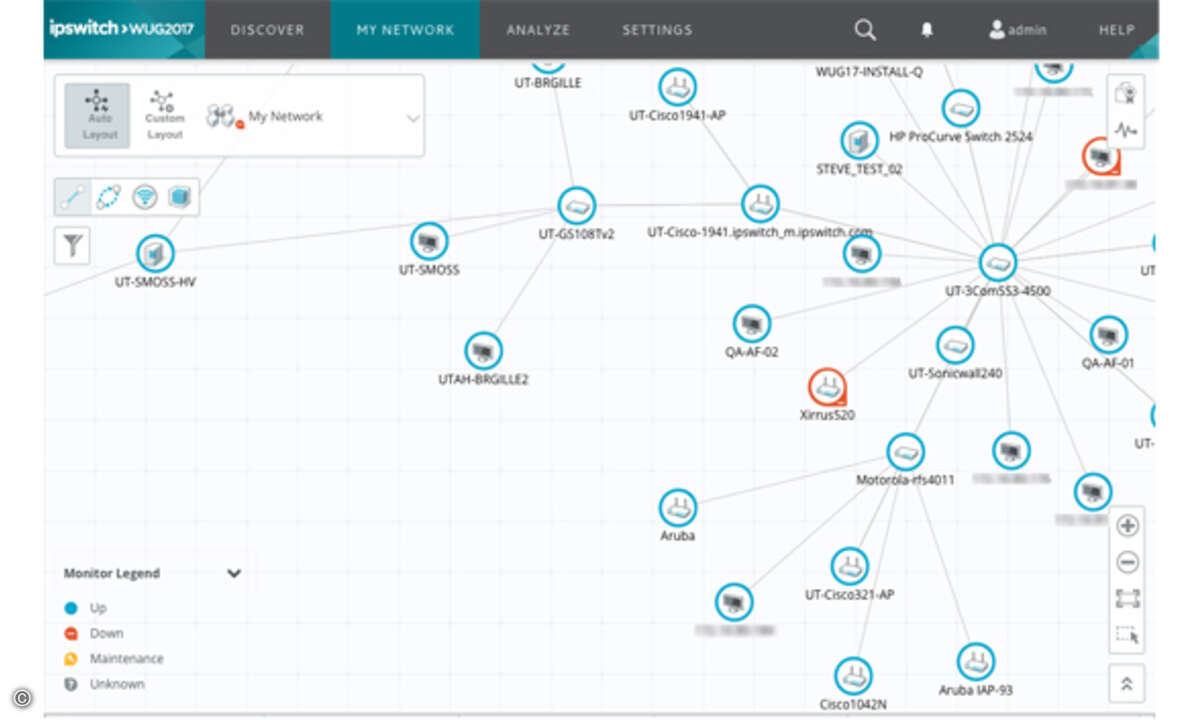This screenshot has width=1200, height=720.
Task: Open the HELP menu
Action: pos(1117,30)
